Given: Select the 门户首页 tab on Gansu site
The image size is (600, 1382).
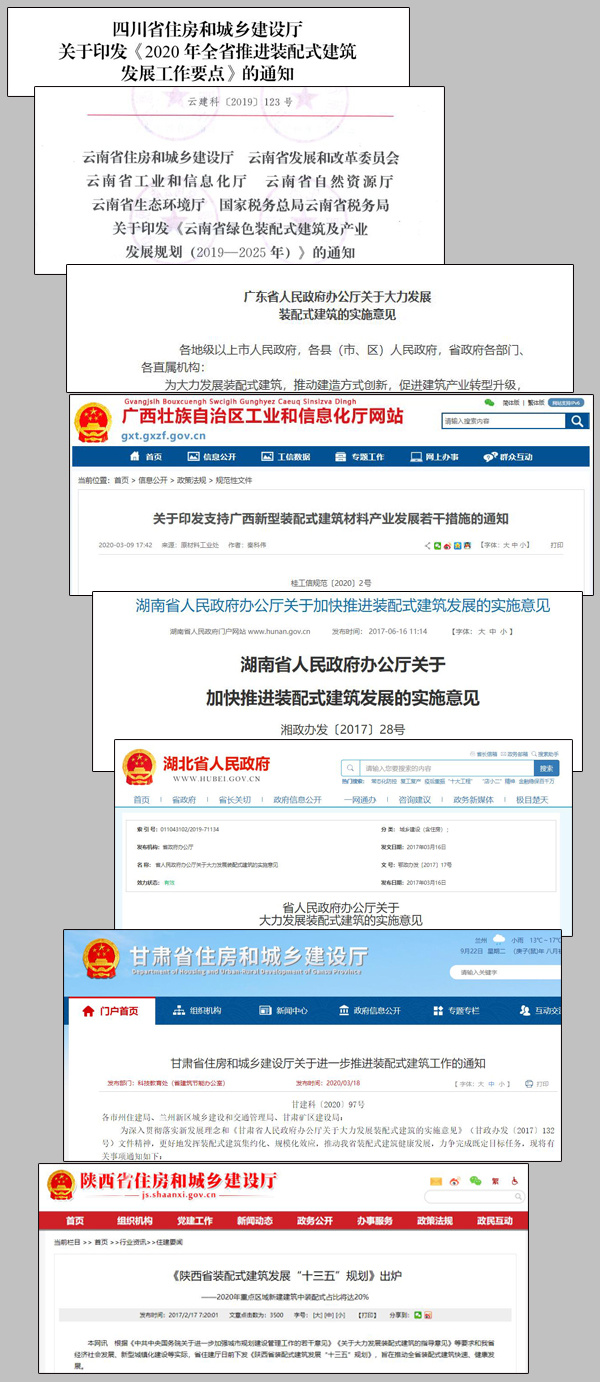Looking at the screenshot, I should tap(110, 1011).
